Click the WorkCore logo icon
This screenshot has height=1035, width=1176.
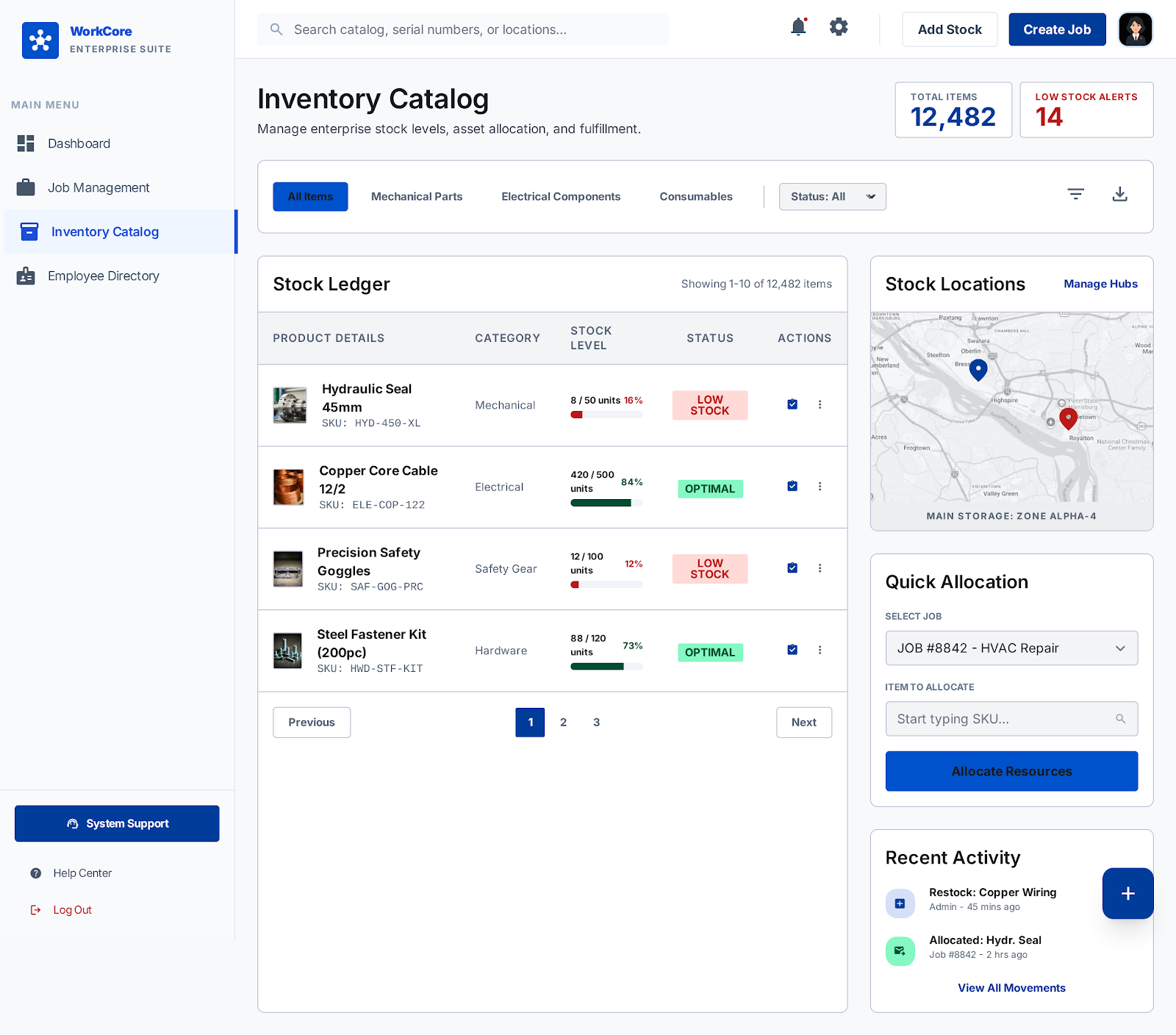click(40, 40)
